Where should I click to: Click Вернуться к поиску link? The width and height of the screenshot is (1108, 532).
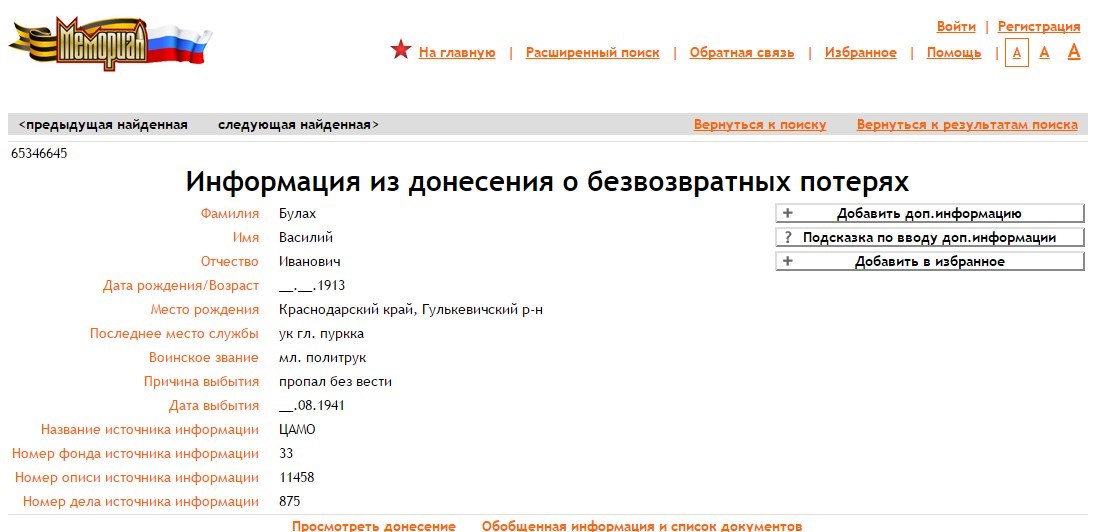(760, 125)
